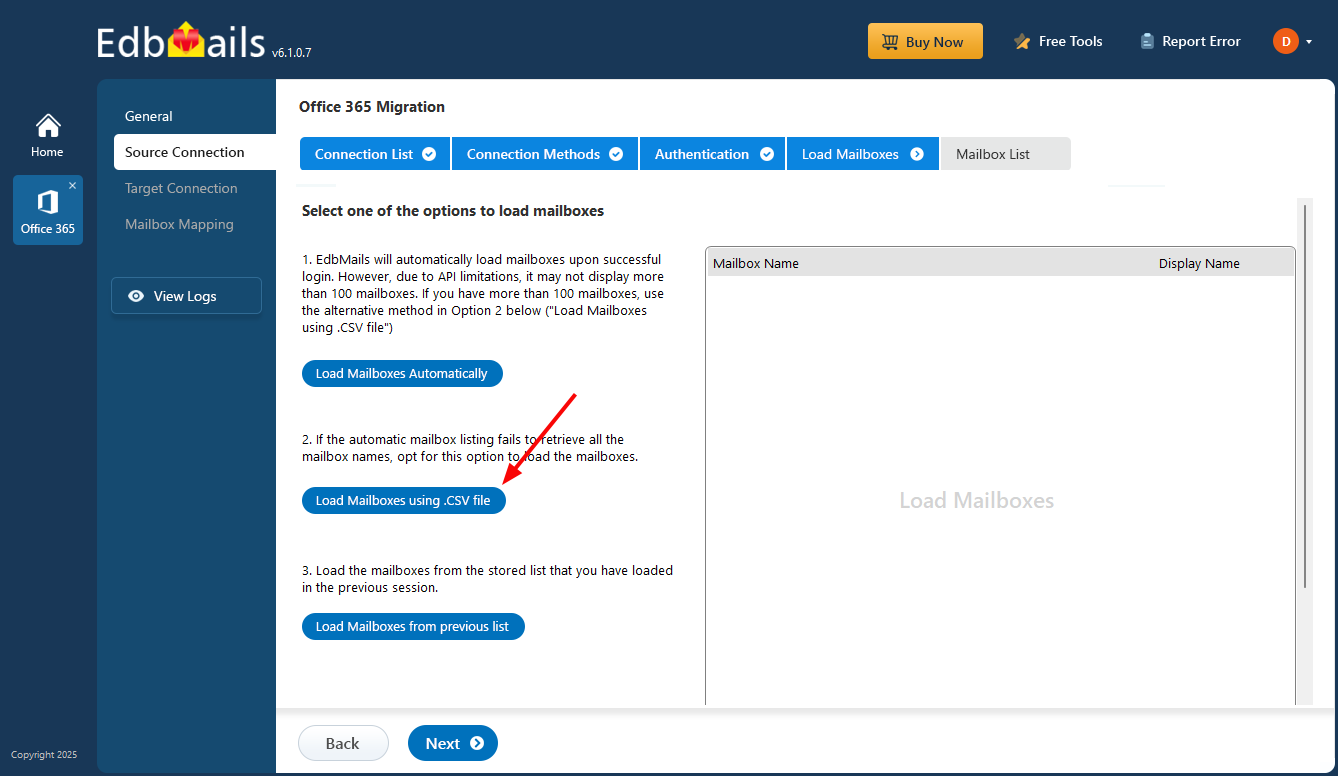Click the Copyright 2025 text
This screenshot has height=776, width=1338.
44,754
